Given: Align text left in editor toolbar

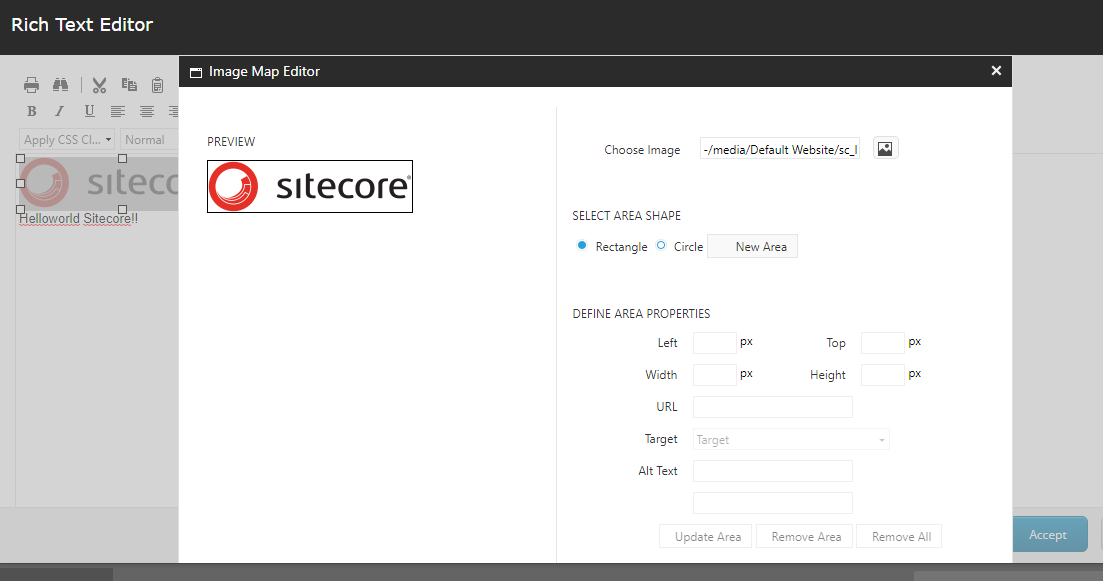Looking at the screenshot, I should [x=117, y=111].
